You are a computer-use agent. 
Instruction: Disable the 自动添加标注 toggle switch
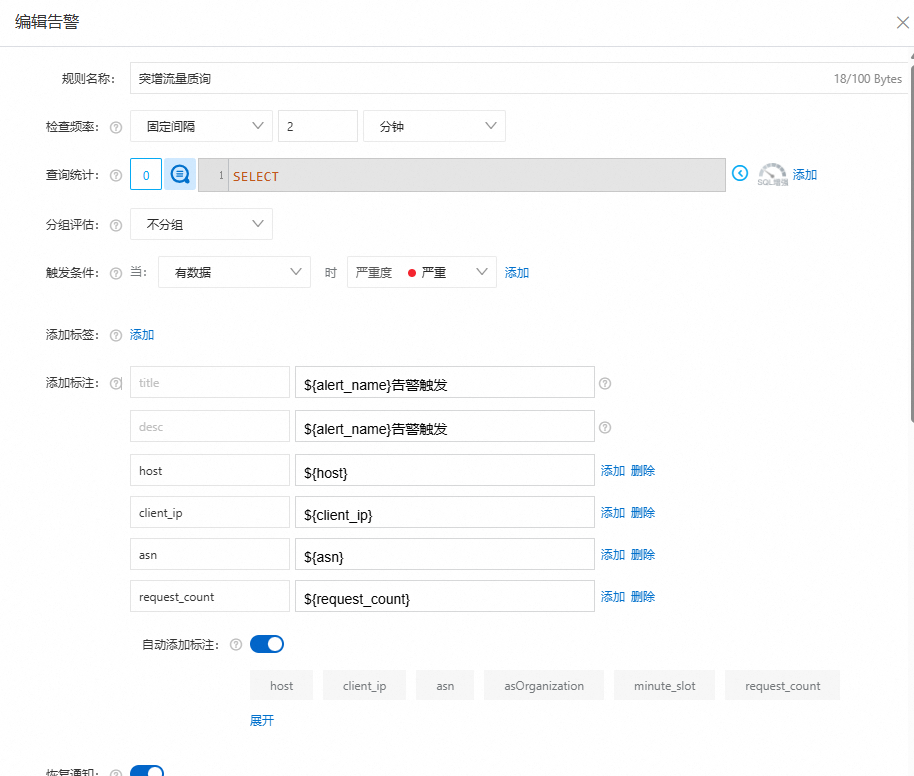click(x=265, y=645)
